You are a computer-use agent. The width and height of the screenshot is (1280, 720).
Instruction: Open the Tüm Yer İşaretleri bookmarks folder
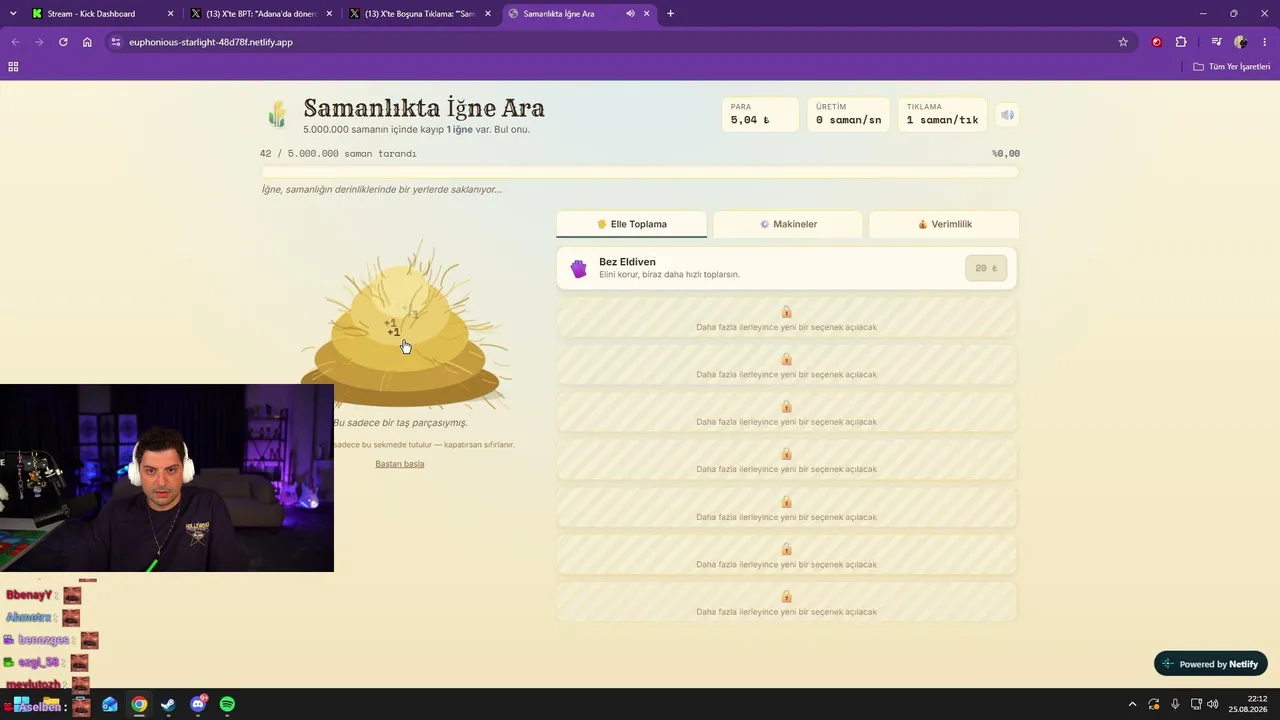pyautogui.click(x=1232, y=67)
